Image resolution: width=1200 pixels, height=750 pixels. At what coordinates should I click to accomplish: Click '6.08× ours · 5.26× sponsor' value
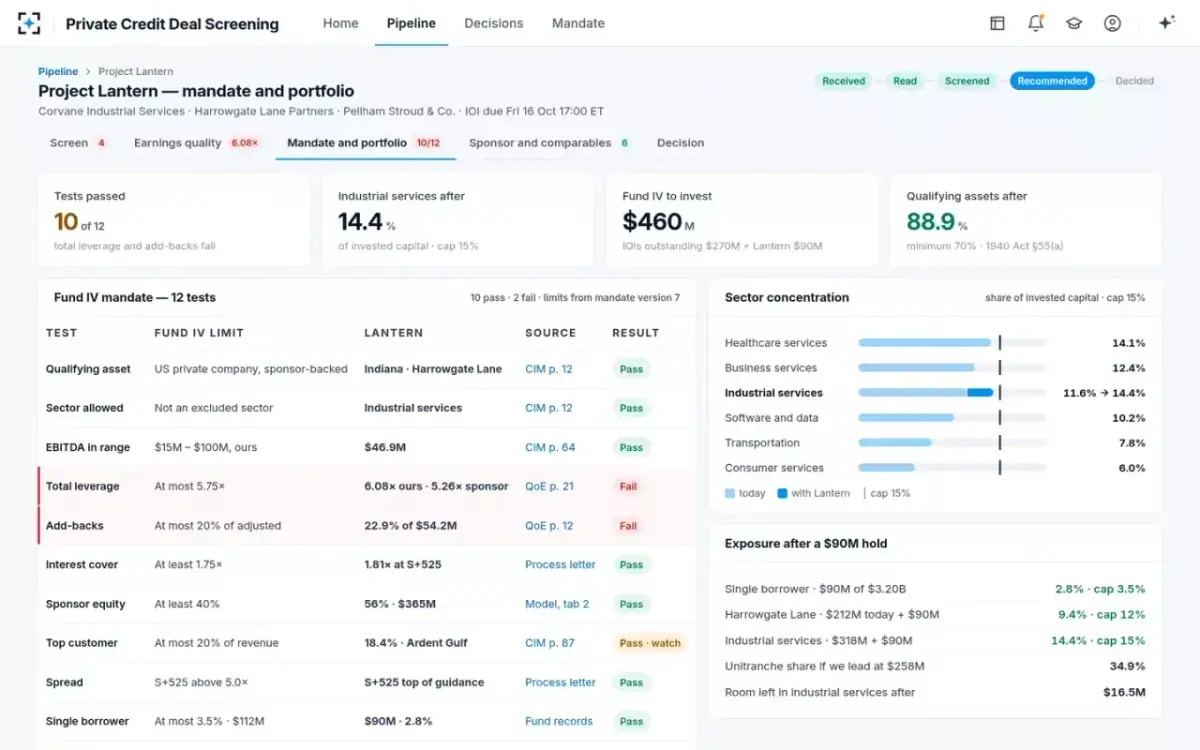coord(436,486)
